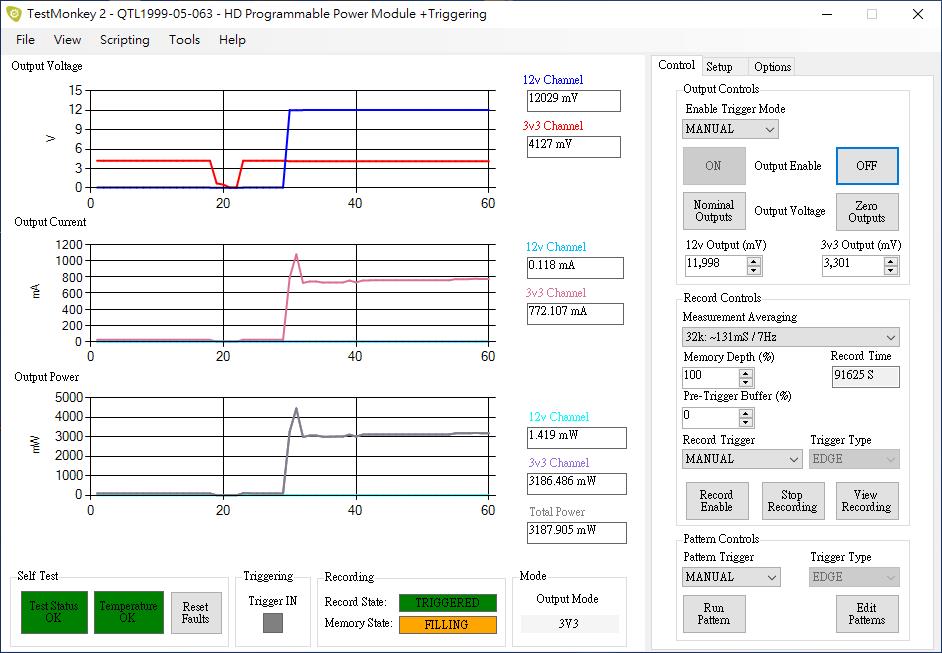The width and height of the screenshot is (942, 653).
Task: Click the Record Enable button
Action: coord(717,501)
